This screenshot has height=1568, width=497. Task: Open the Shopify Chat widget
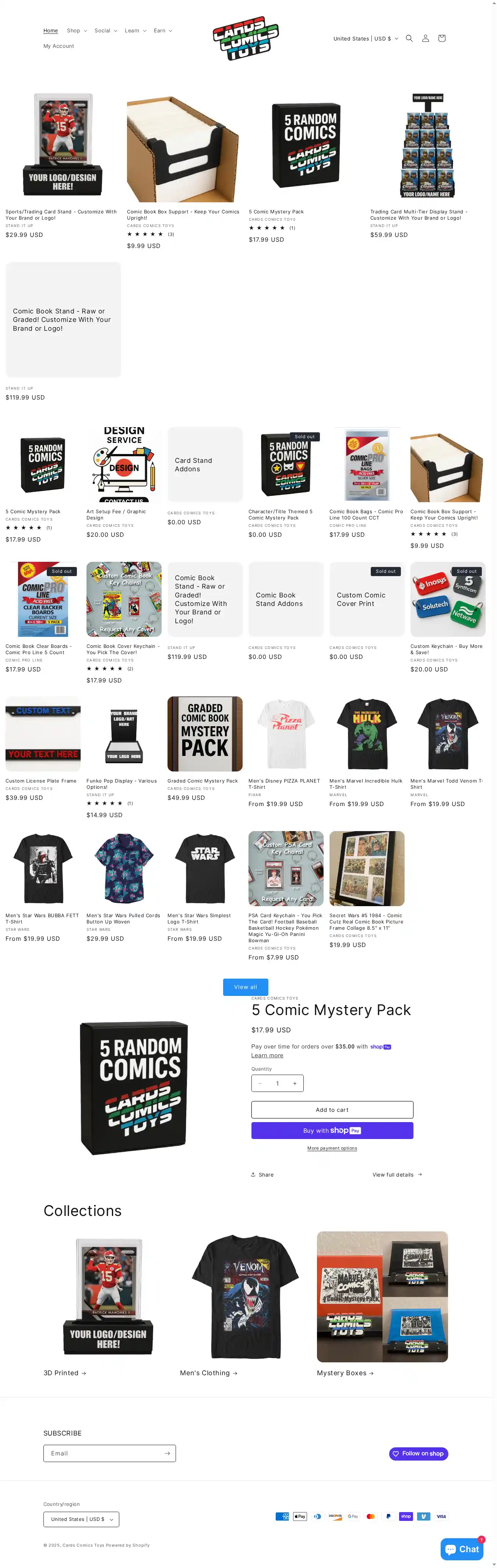(462, 1549)
